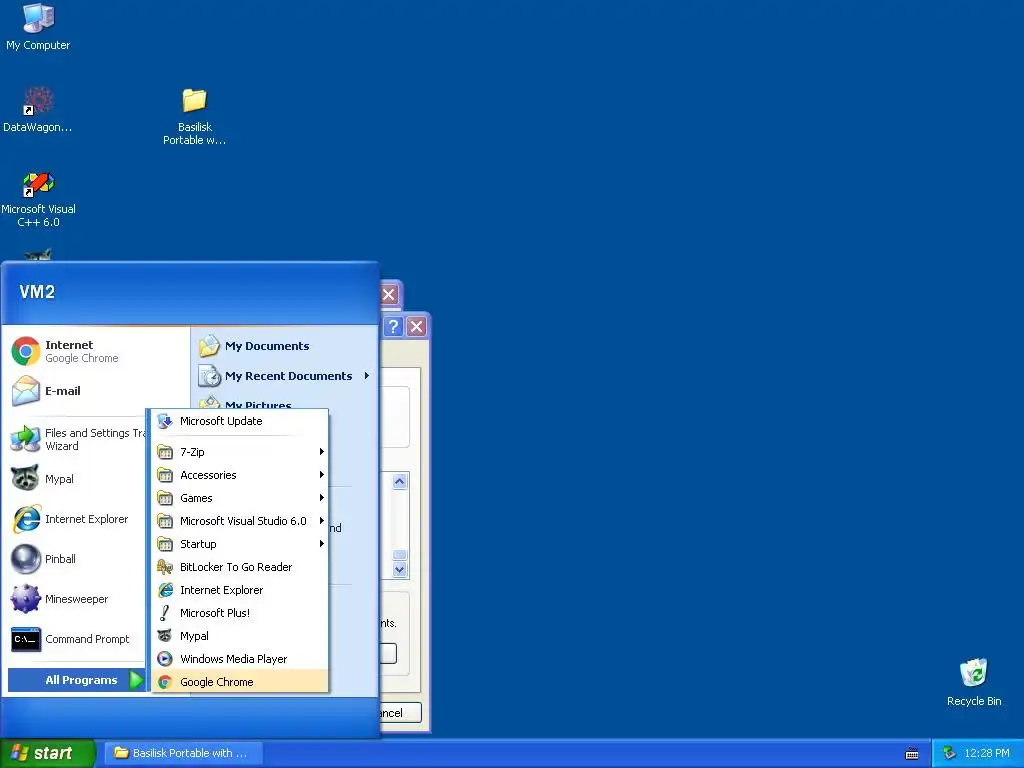
Task: Click the taskbar keyboard icon
Action: pyautogui.click(x=912, y=754)
